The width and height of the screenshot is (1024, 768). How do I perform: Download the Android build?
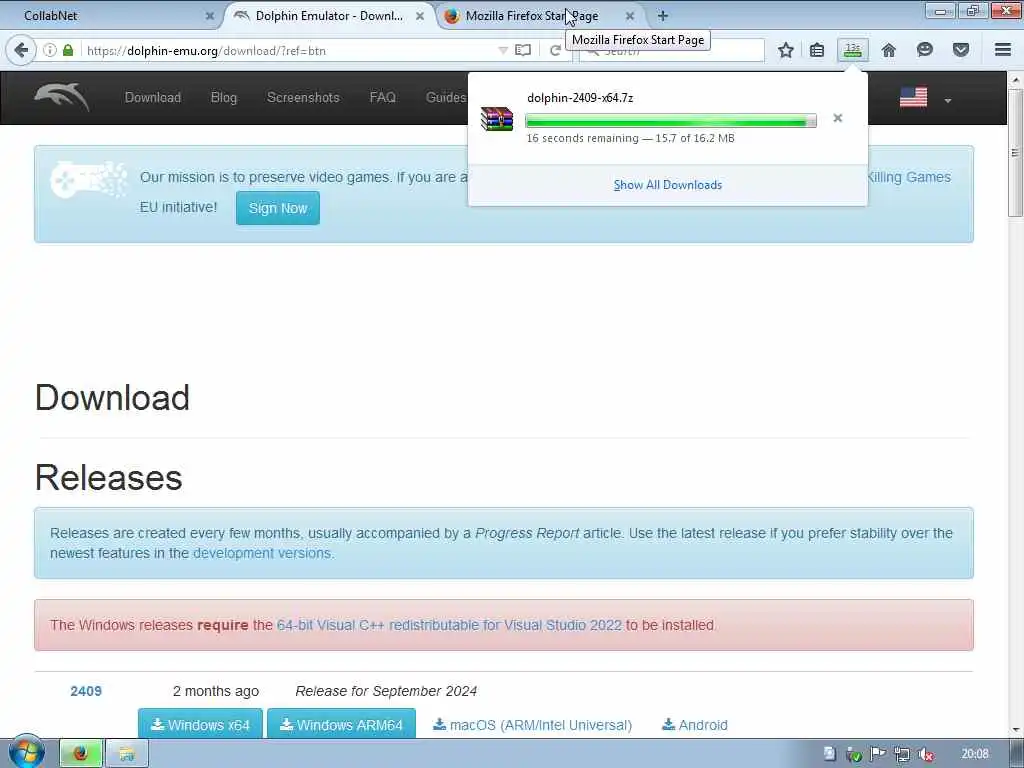click(x=695, y=725)
